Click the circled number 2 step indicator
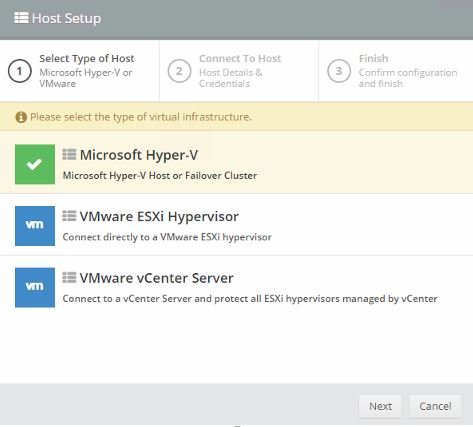The width and height of the screenshot is (473, 427). 179,71
